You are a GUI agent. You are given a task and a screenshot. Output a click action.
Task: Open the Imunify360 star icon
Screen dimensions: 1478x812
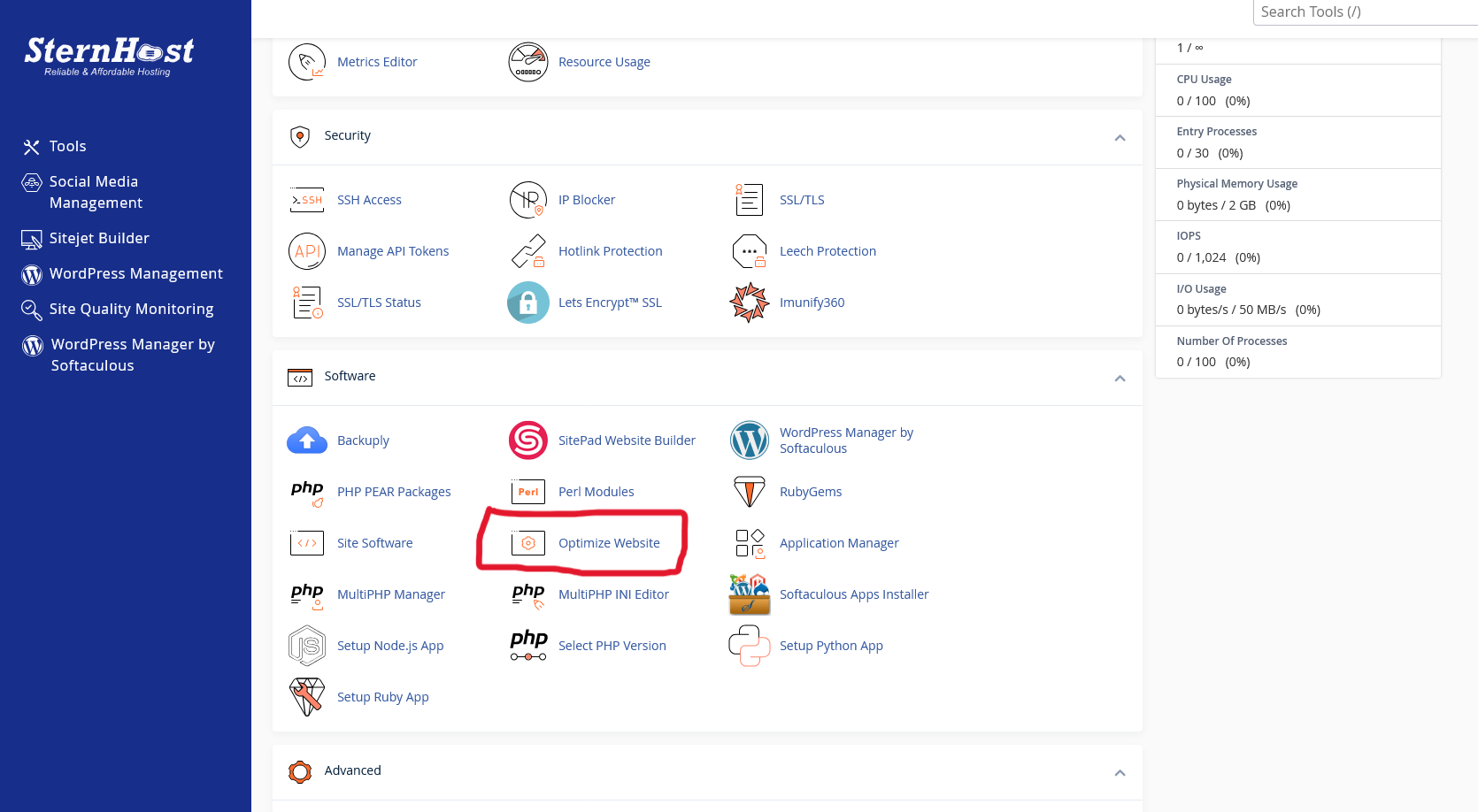(749, 303)
